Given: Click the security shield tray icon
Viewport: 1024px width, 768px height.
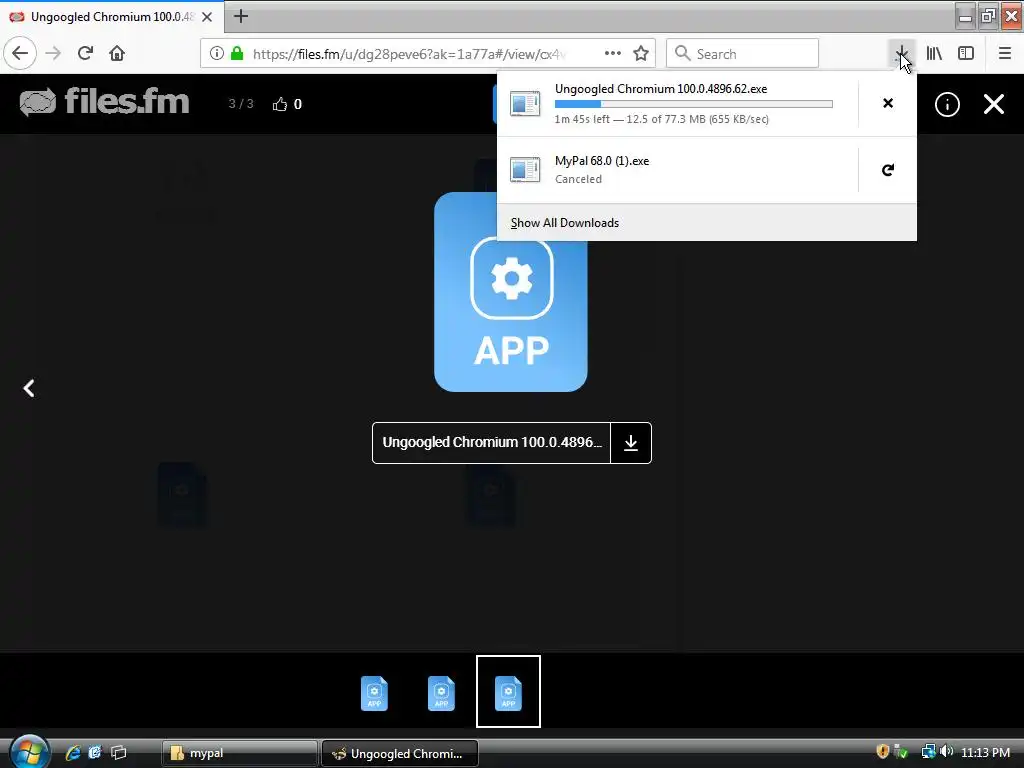Looking at the screenshot, I should coord(882,752).
